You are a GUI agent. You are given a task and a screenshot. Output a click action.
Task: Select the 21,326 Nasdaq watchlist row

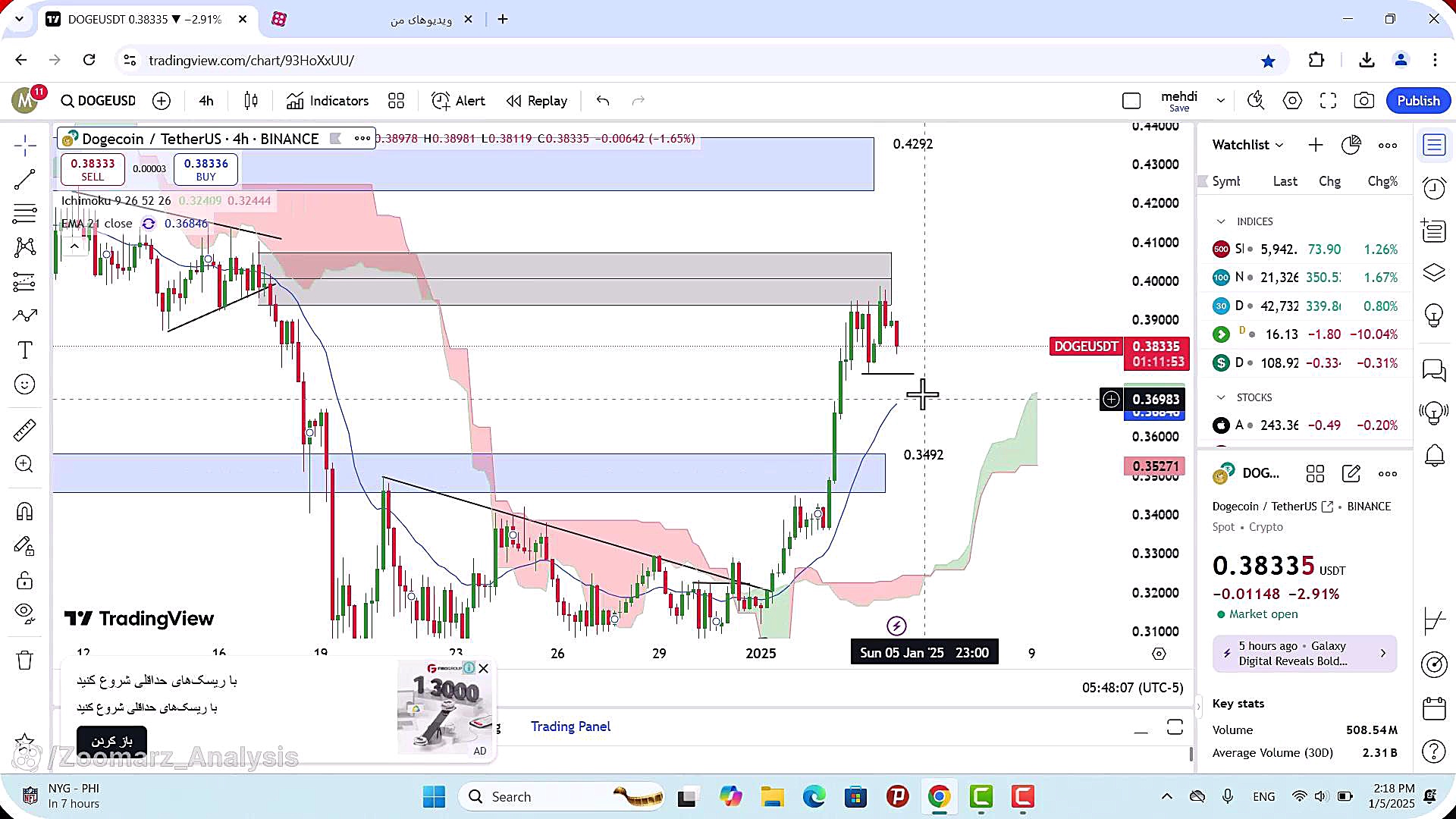(1304, 278)
